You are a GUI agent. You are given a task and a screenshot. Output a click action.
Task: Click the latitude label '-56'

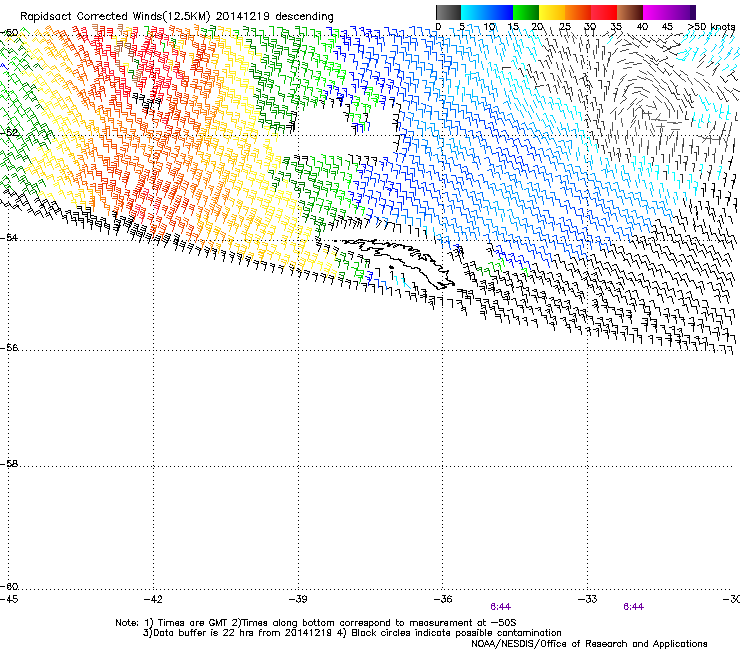tap(9, 348)
